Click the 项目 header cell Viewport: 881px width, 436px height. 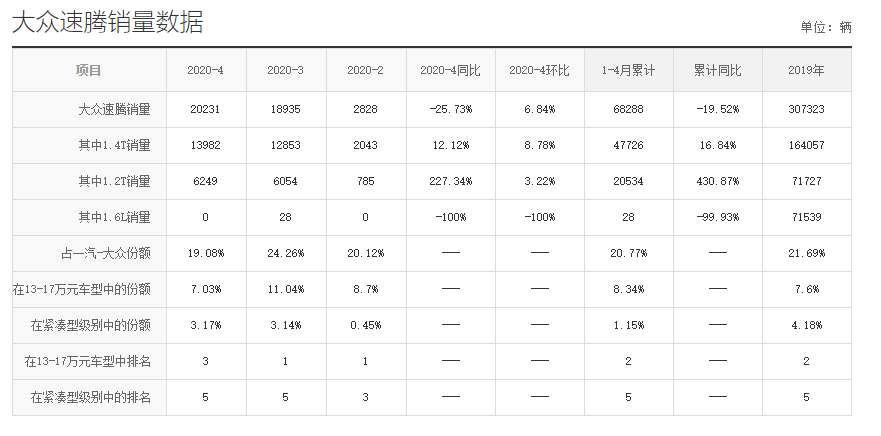(x=89, y=70)
